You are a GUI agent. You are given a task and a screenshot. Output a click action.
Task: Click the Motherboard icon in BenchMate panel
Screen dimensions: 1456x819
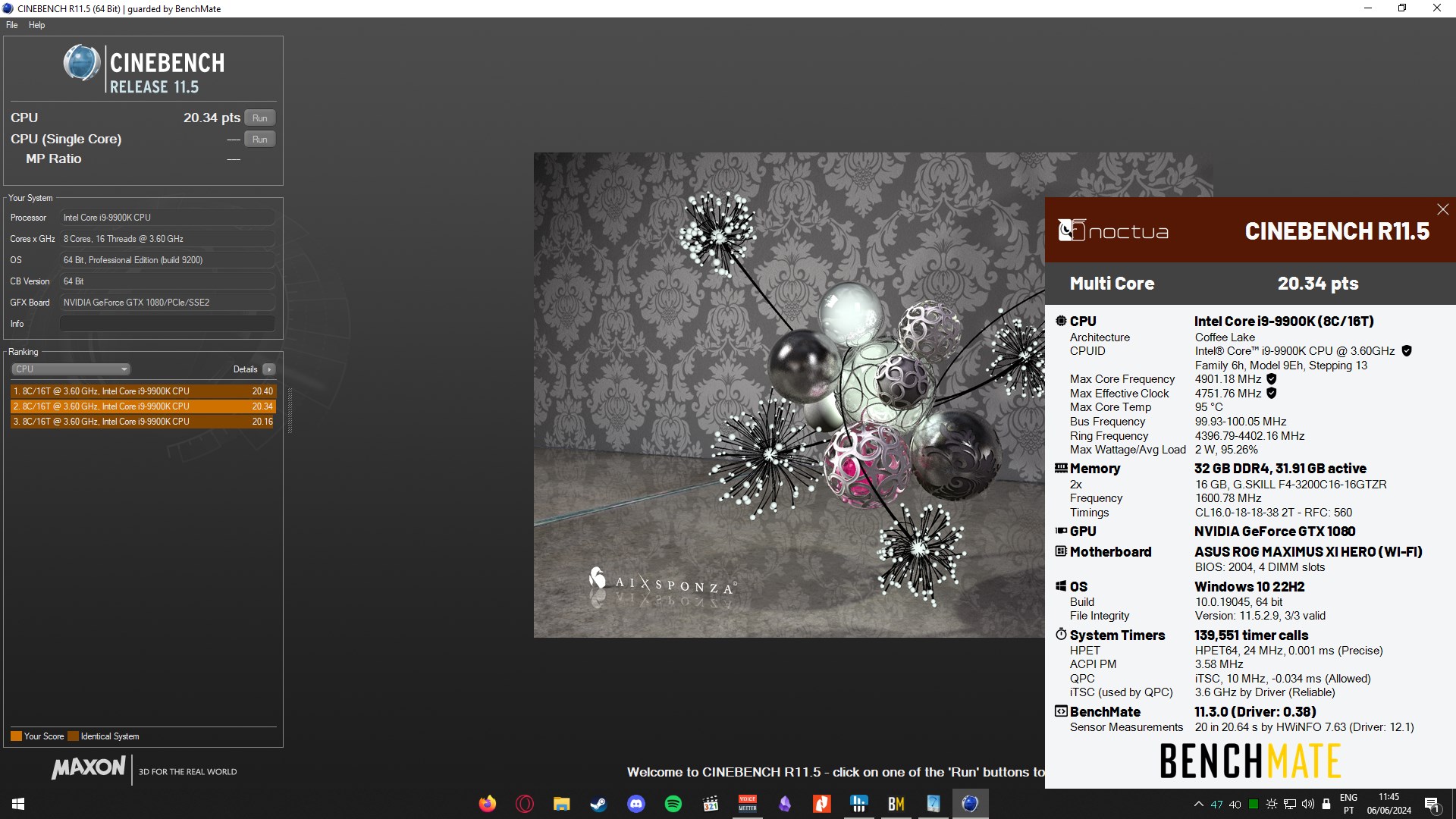click(1061, 551)
